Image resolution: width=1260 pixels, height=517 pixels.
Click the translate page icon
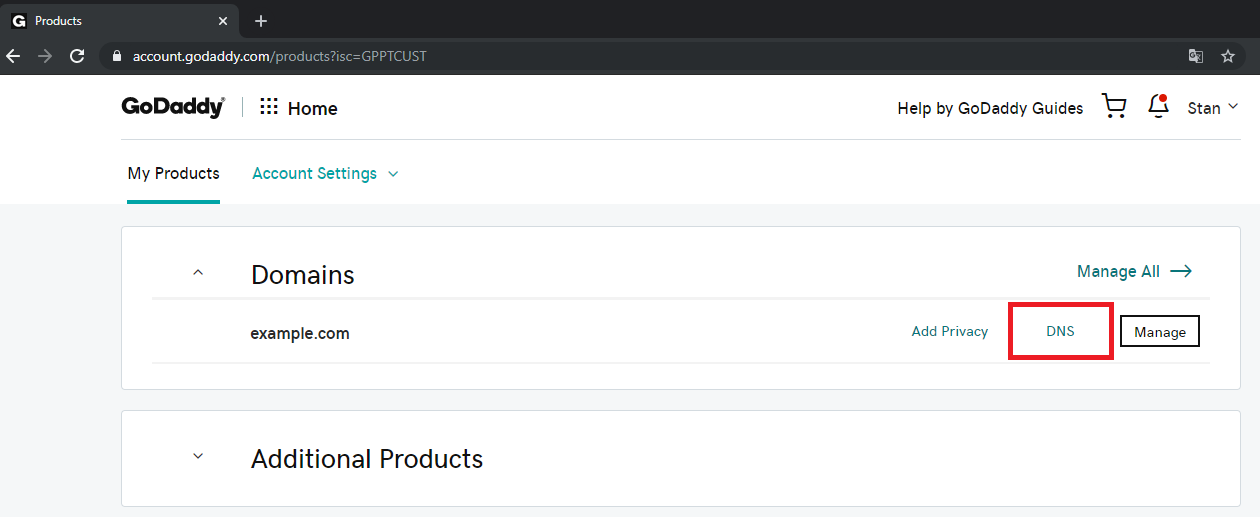1195,56
